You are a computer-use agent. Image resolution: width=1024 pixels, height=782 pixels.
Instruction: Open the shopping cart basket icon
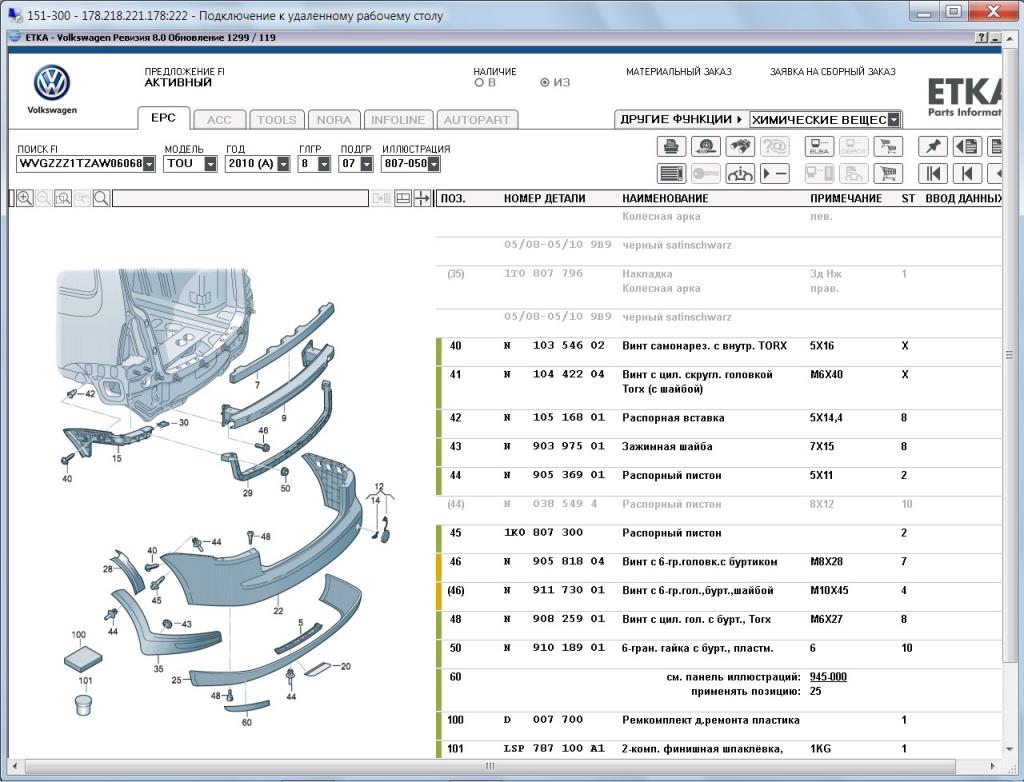point(888,174)
